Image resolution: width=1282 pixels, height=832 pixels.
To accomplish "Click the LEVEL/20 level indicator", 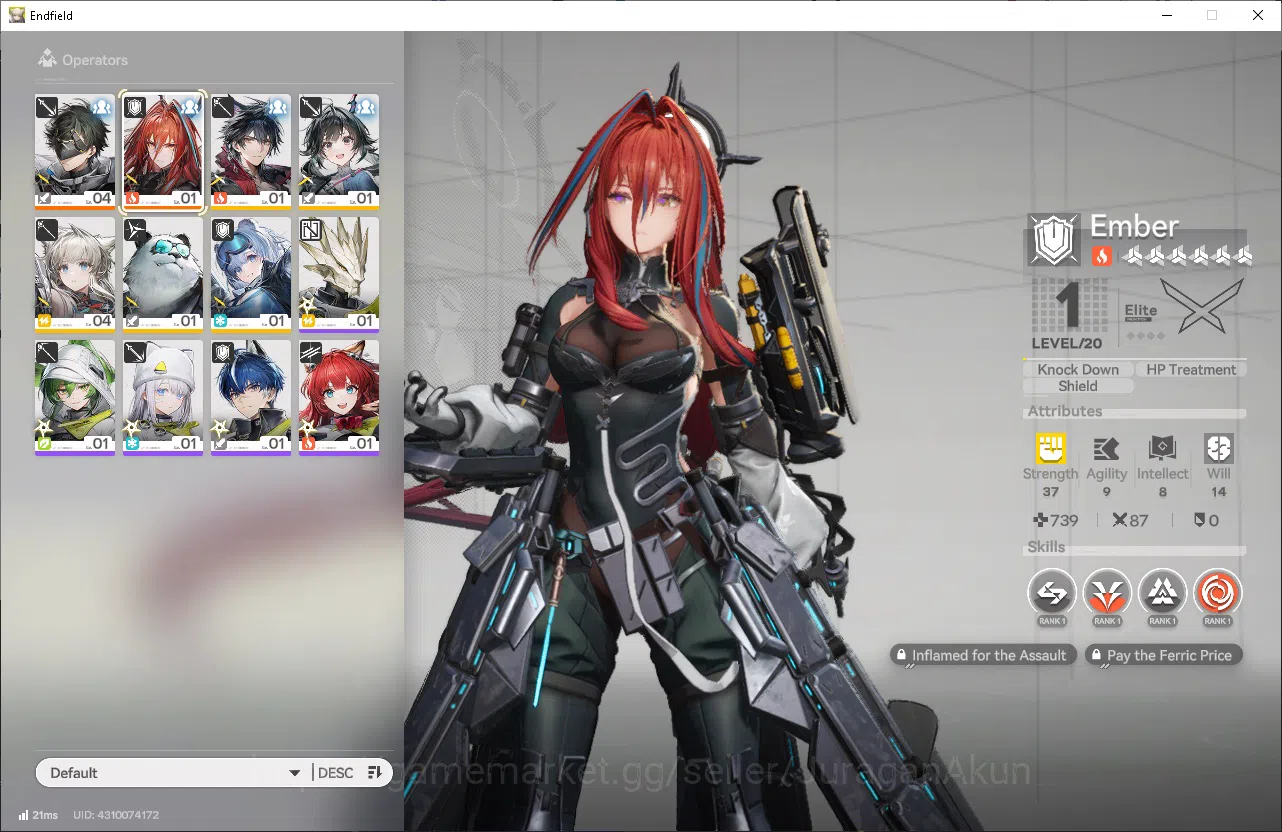I will tap(1068, 343).
